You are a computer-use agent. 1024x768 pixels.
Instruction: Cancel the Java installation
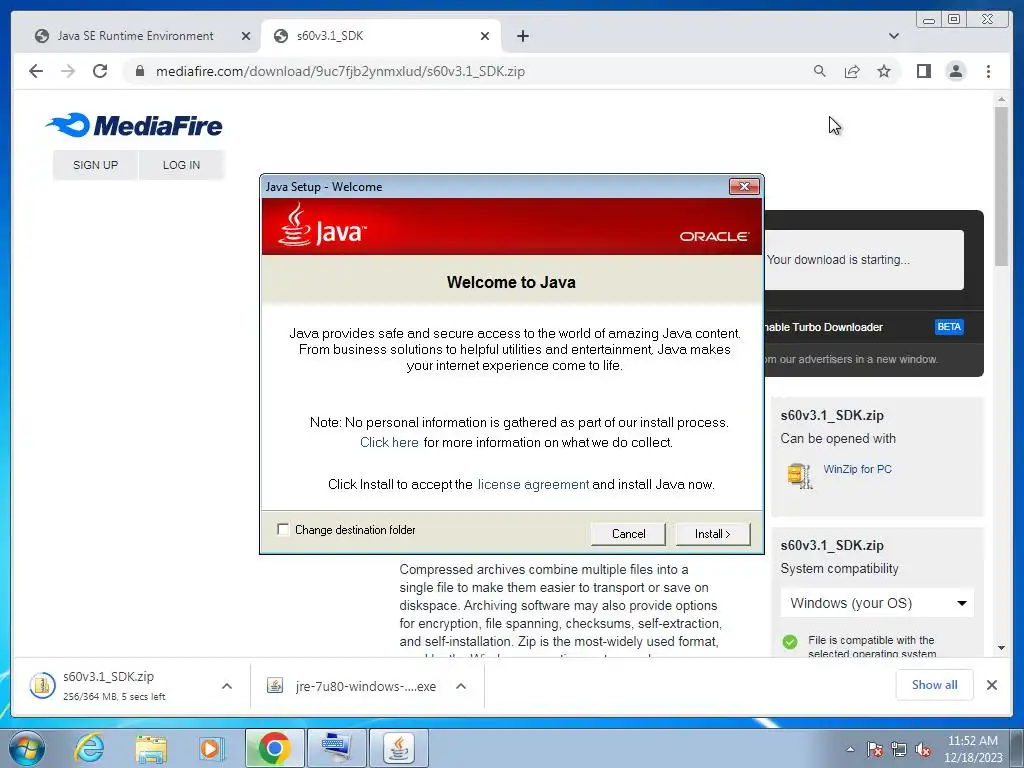(628, 534)
